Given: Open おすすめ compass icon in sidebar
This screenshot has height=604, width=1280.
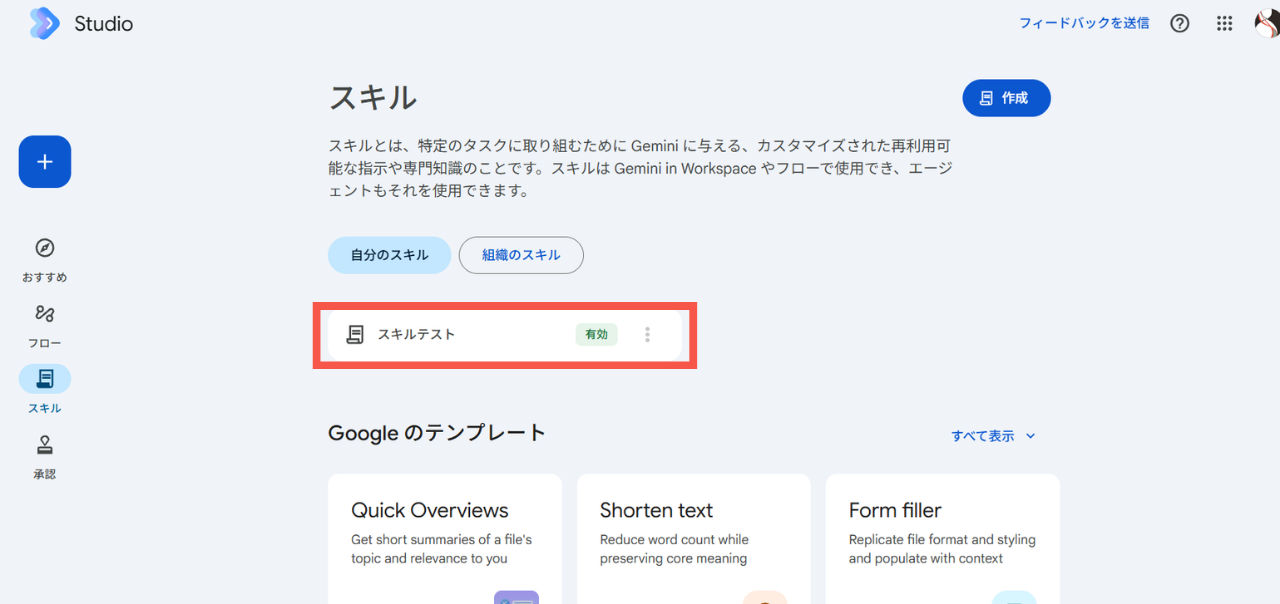Looking at the screenshot, I should point(45,248).
